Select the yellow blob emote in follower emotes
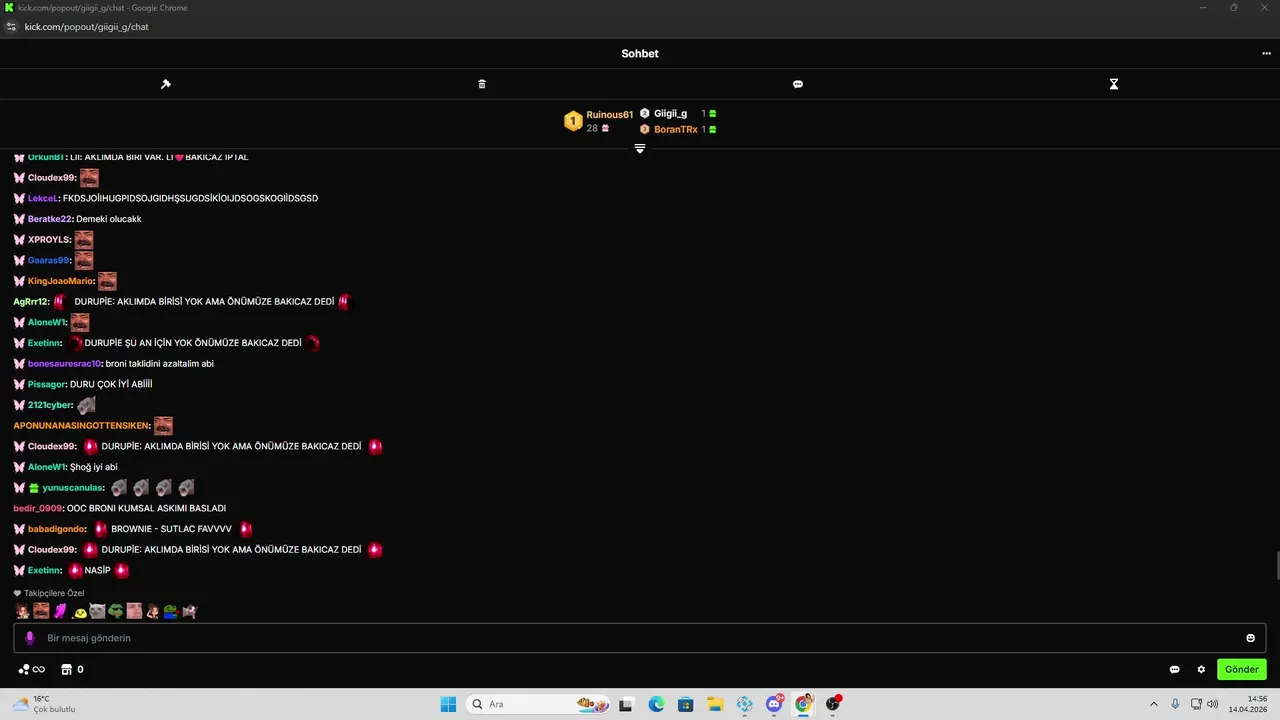Image resolution: width=1280 pixels, height=720 pixels. pos(80,612)
